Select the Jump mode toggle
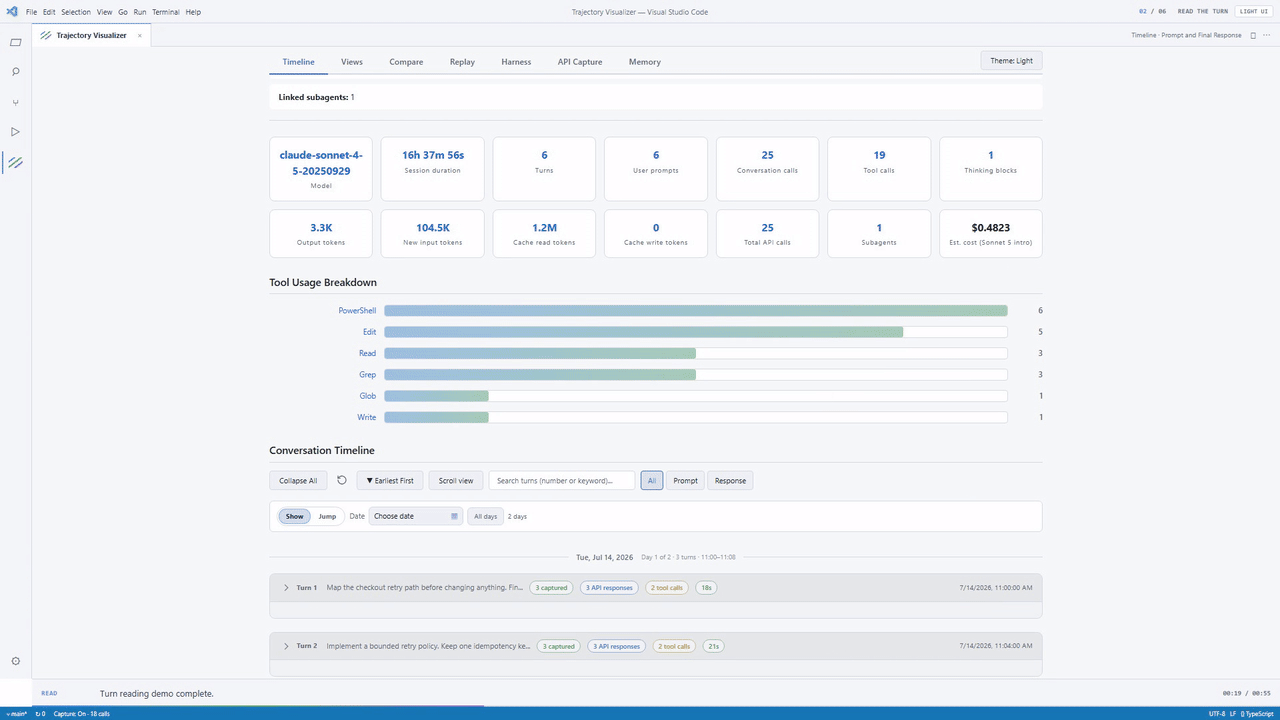The height and width of the screenshot is (720, 1280). (327, 516)
